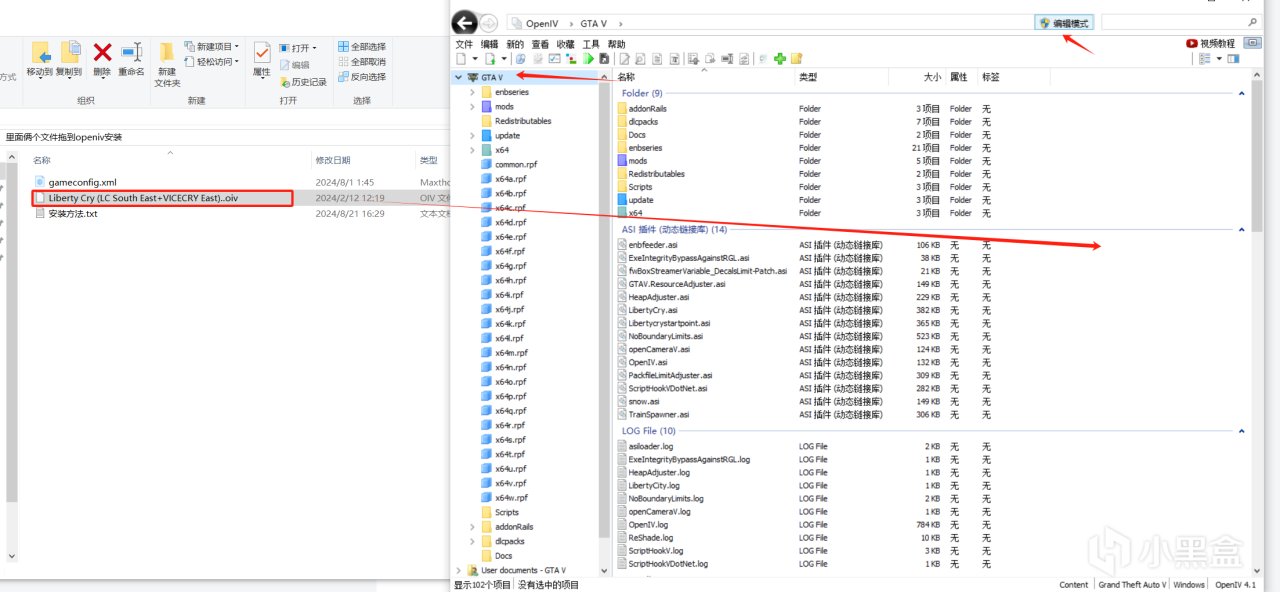Click the OpenIV search input box
The image size is (1280, 592).
tap(1182, 22)
